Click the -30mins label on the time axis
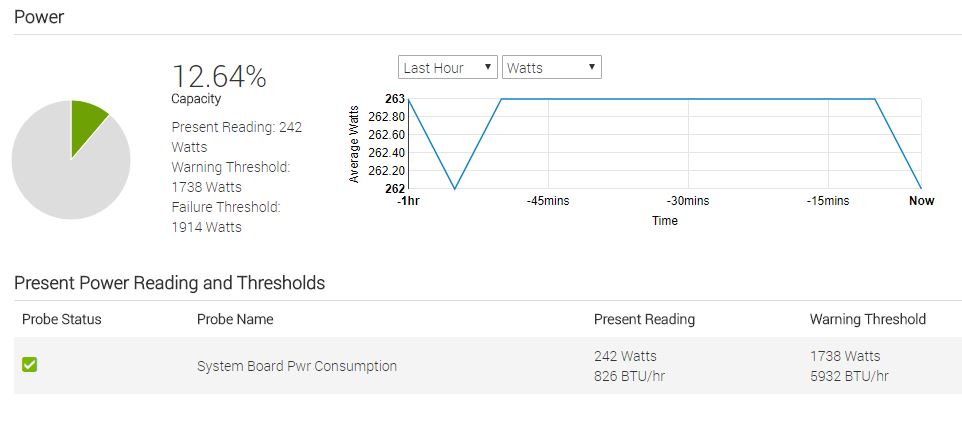 tap(688, 201)
